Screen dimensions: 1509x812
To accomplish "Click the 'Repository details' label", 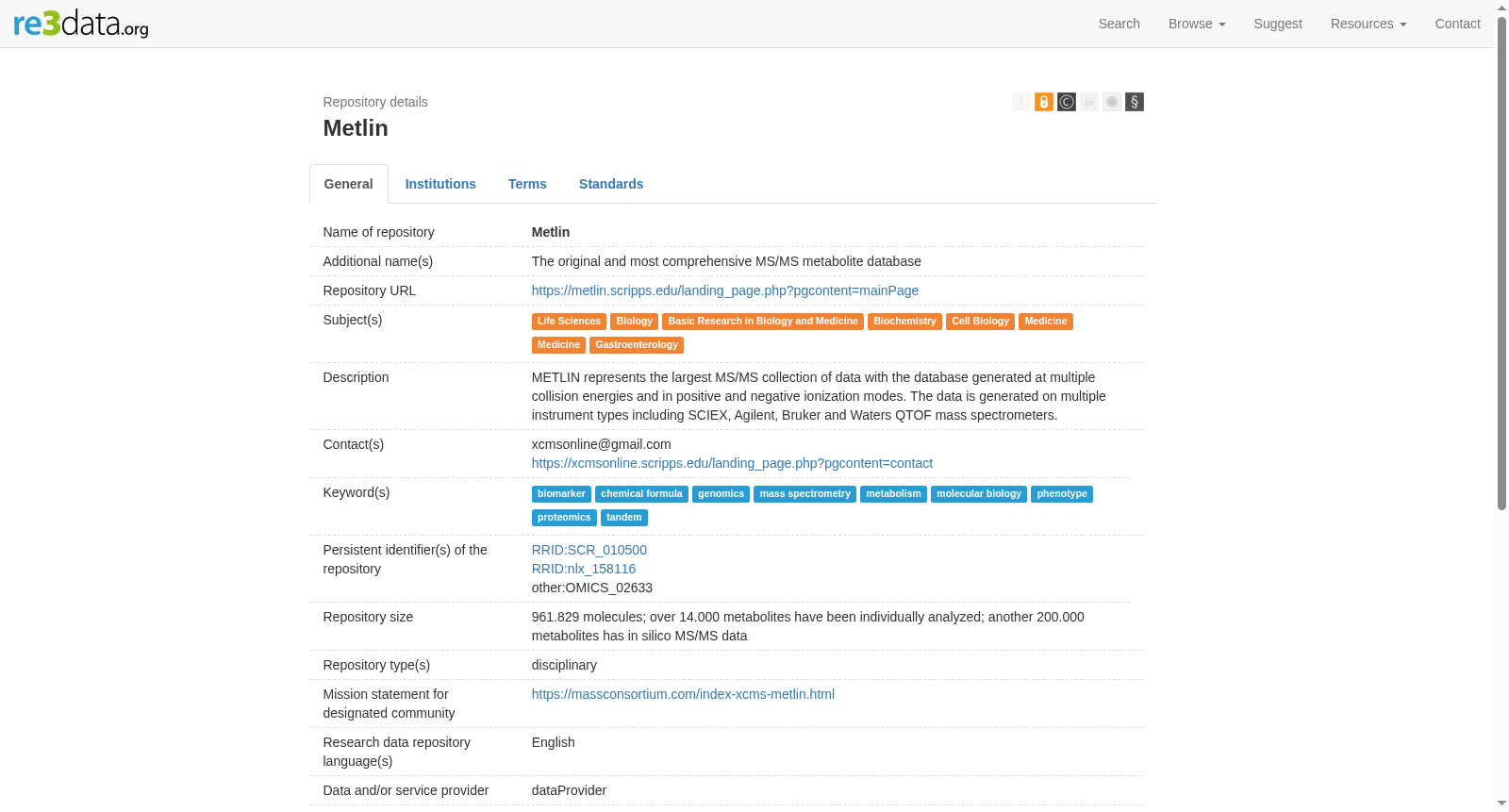I will [375, 102].
